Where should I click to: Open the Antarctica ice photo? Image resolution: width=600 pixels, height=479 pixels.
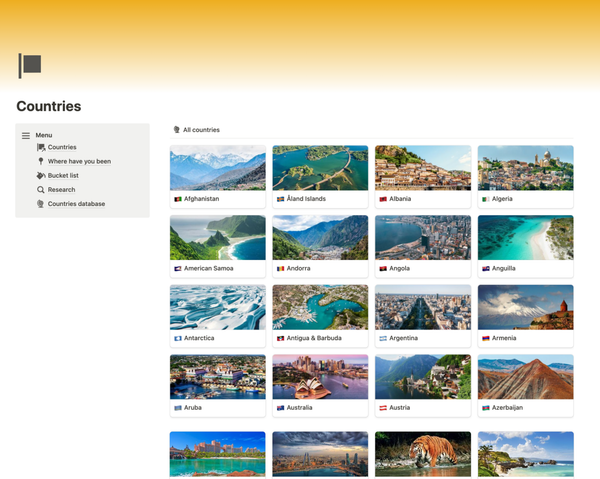click(x=218, y=307)
